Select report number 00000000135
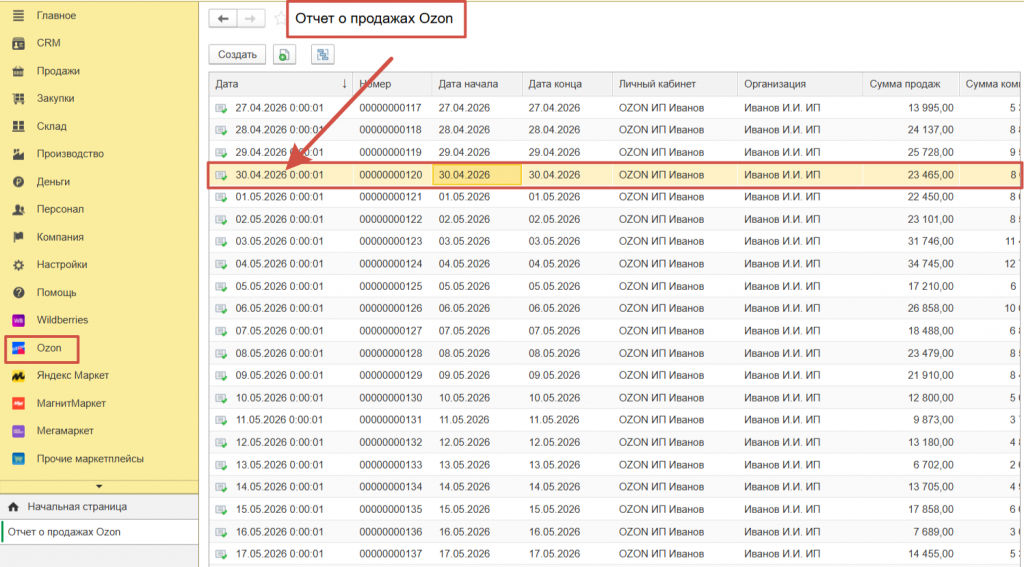The width and height of the screenshot is (1024, 567). (391, 510)
